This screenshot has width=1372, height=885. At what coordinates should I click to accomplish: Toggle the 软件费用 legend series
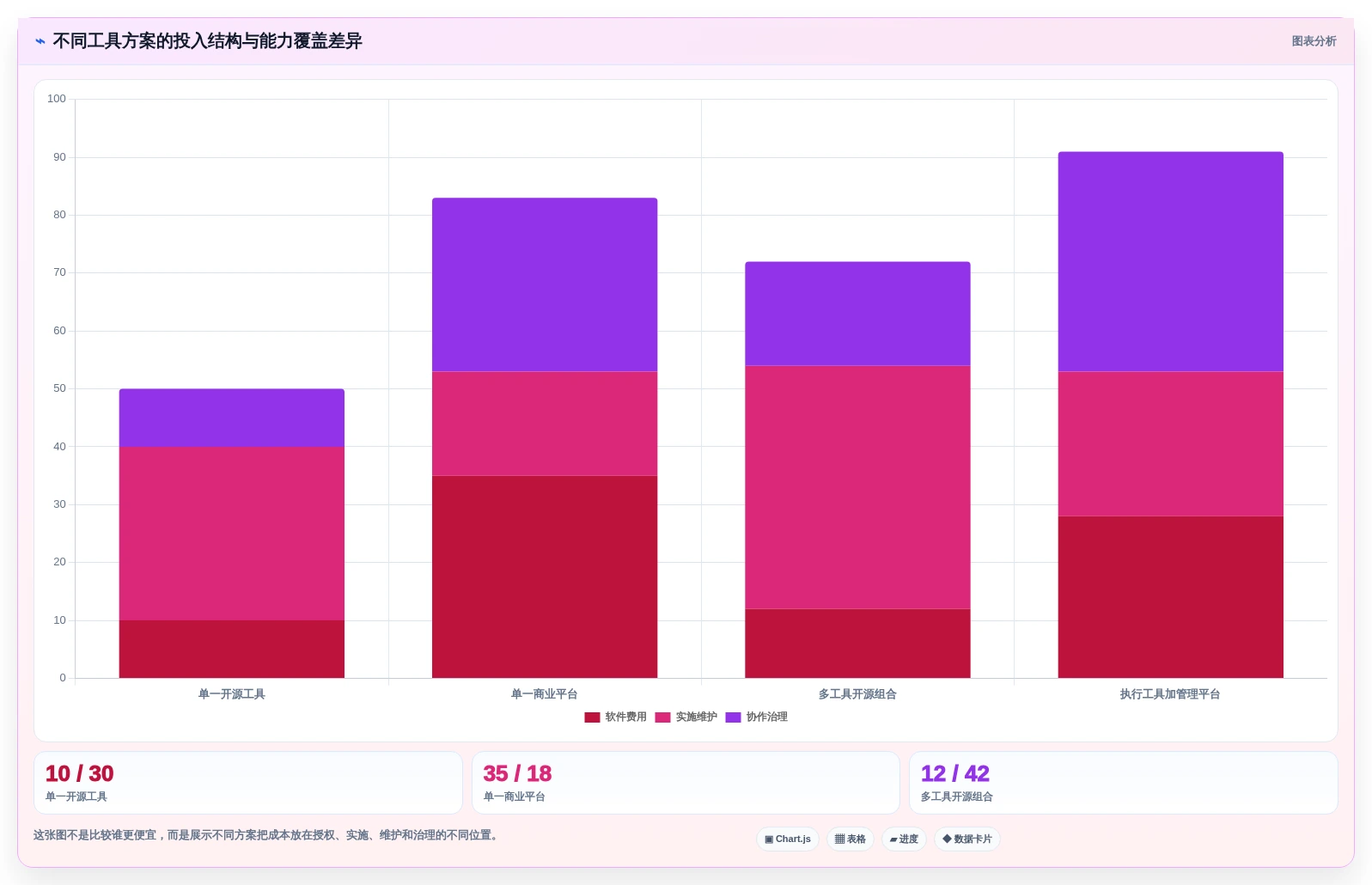(x=615, y=717)
